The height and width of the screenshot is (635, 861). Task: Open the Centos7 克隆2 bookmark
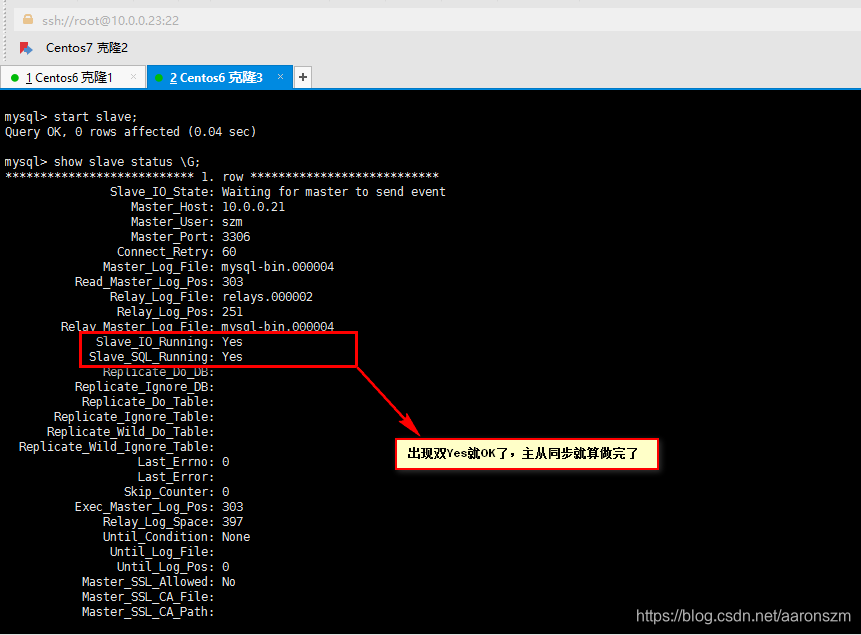[x=87, y=48]
